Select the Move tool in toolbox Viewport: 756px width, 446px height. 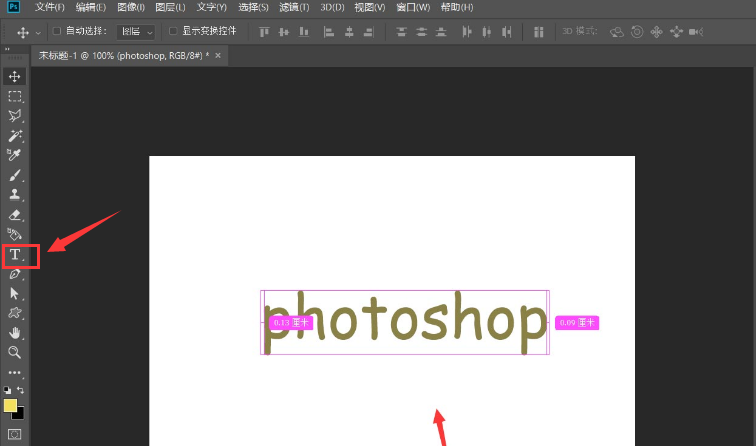click(14, 76)
